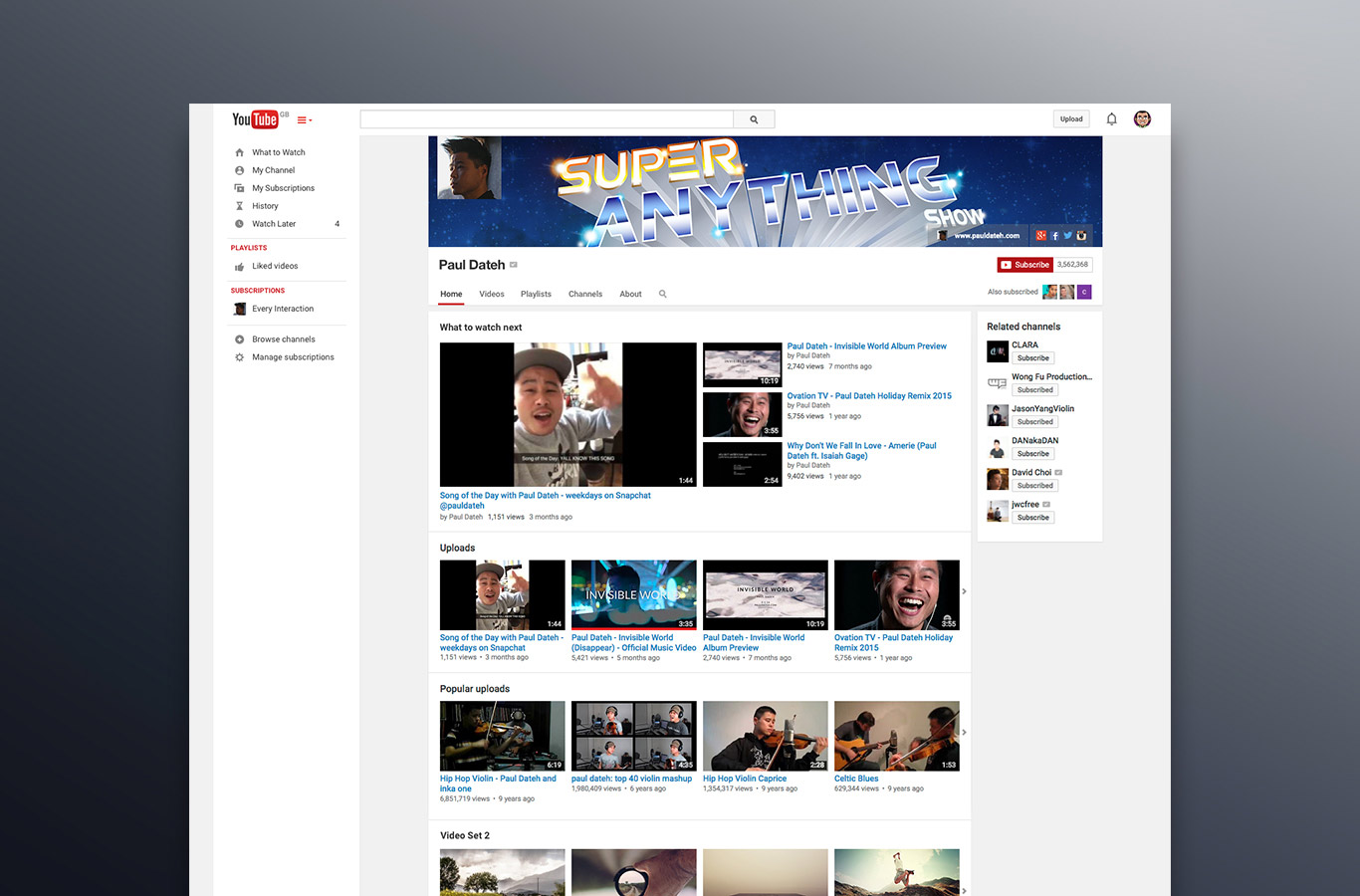This screenshot has height=896, width=1360.
Task: Open the guide menu hamburger icon
Action: [x=304, y=119]
